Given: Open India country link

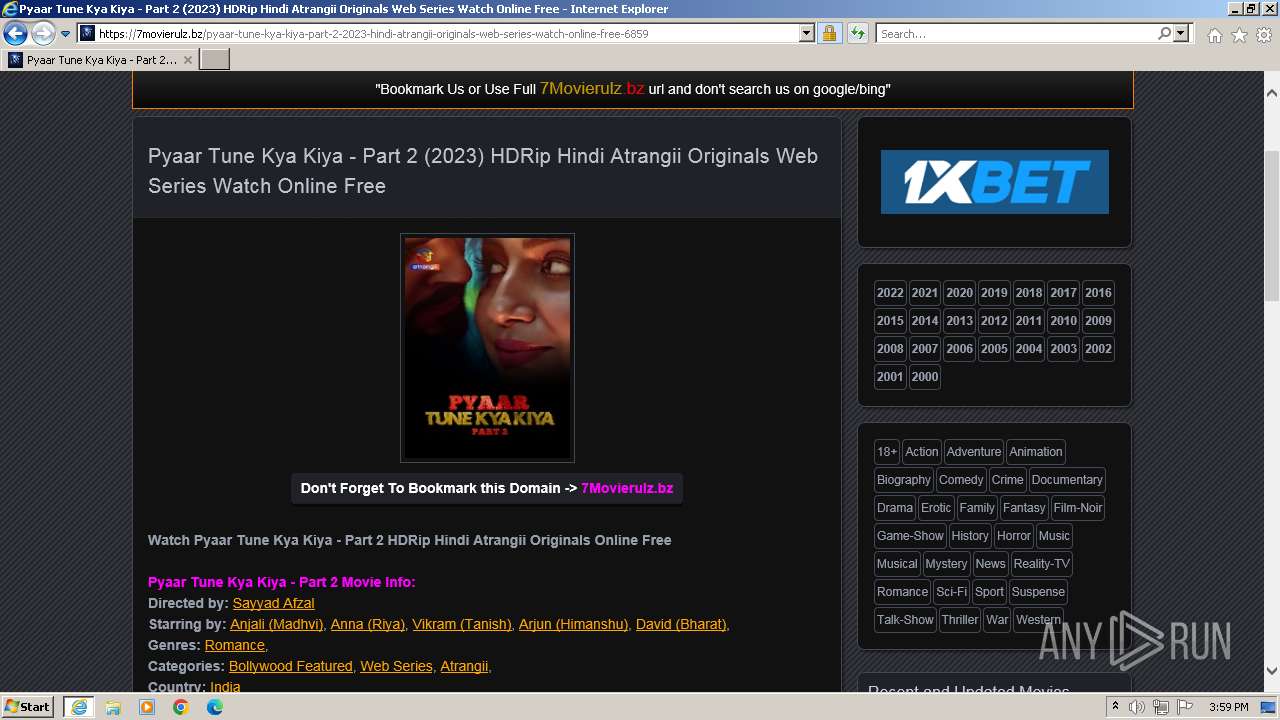Looking at the screenshot, I should point(225,687).
